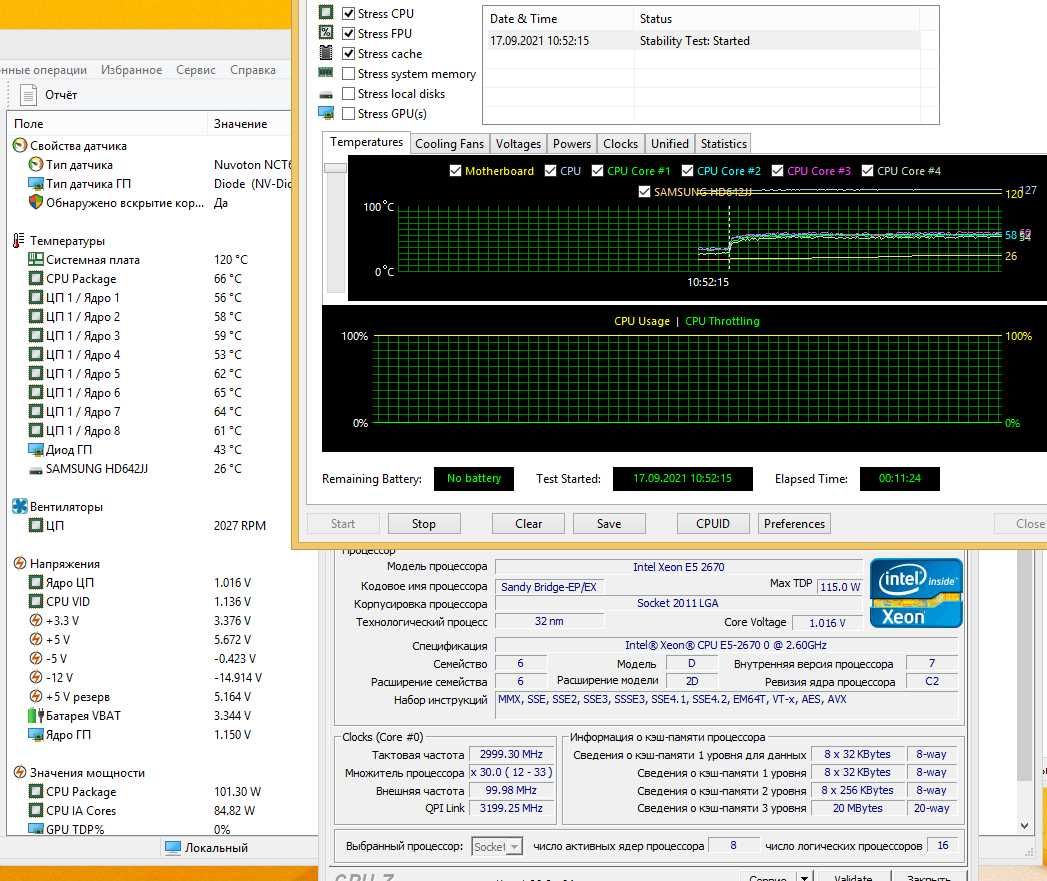Click the Validate button in CPU-Z
Image resolution: width=1047 pixels, height=881 pixels.
tap(853, 877)
